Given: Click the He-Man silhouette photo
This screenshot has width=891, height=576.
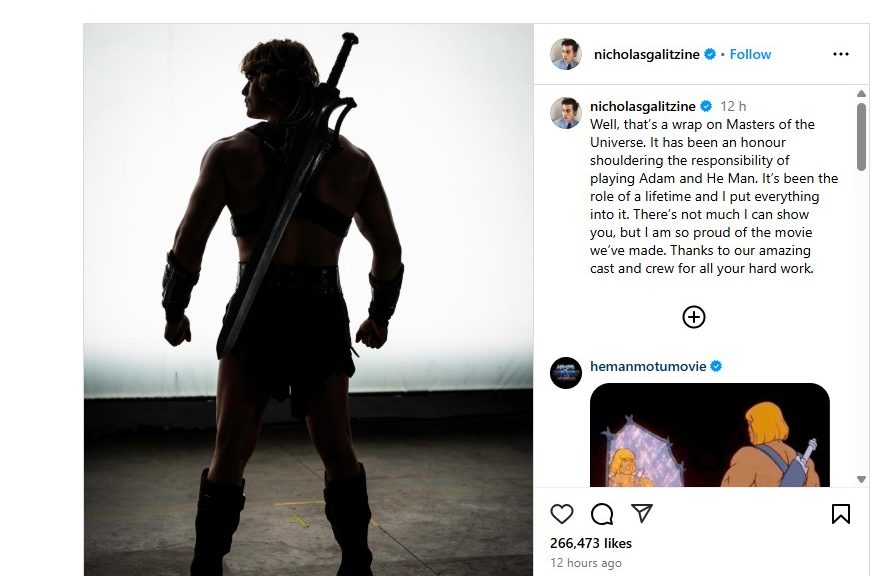Looking at the screenshot, I should (308, 300).
